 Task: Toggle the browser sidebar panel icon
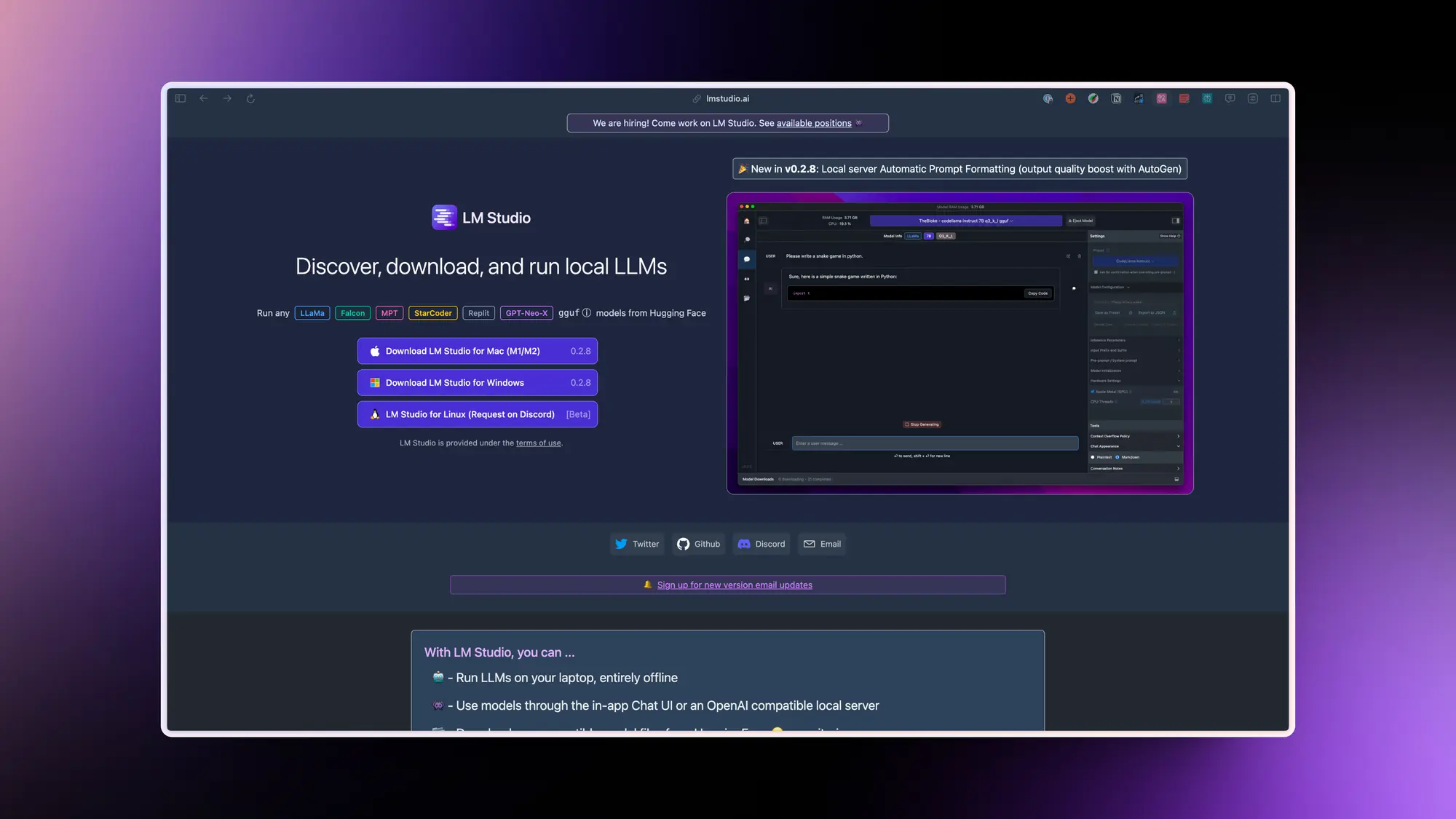pyautogui.click(x=181, y=98)
